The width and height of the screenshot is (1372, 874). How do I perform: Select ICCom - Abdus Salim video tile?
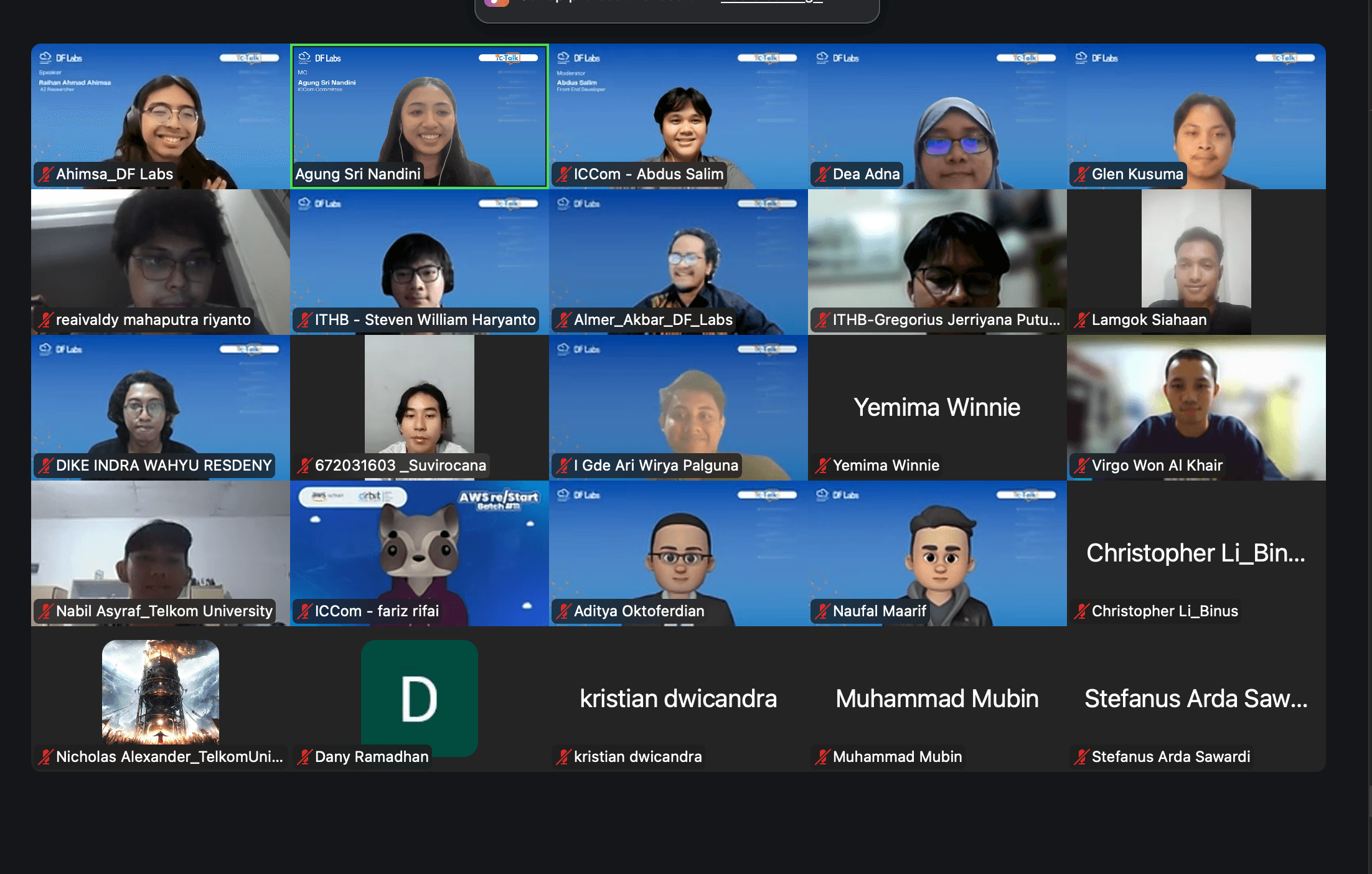[x=678, y=116]
